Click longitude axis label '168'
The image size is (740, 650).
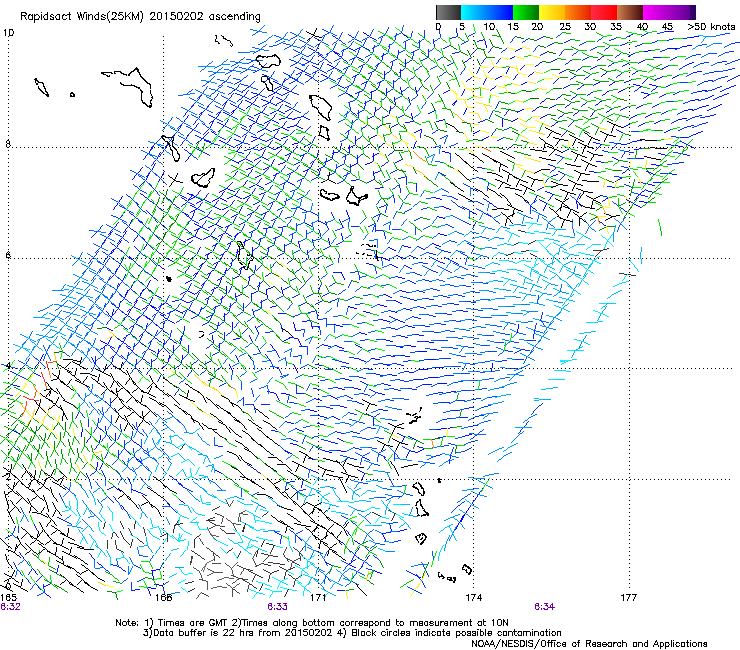[163, 597]
